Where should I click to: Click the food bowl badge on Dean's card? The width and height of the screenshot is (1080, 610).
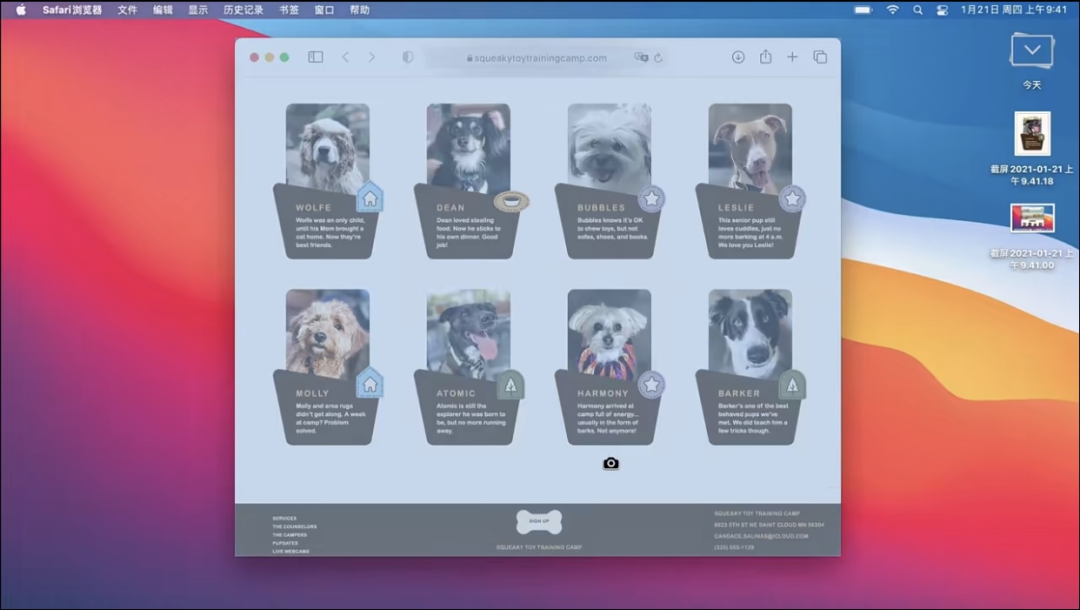[x=512, y=201]
